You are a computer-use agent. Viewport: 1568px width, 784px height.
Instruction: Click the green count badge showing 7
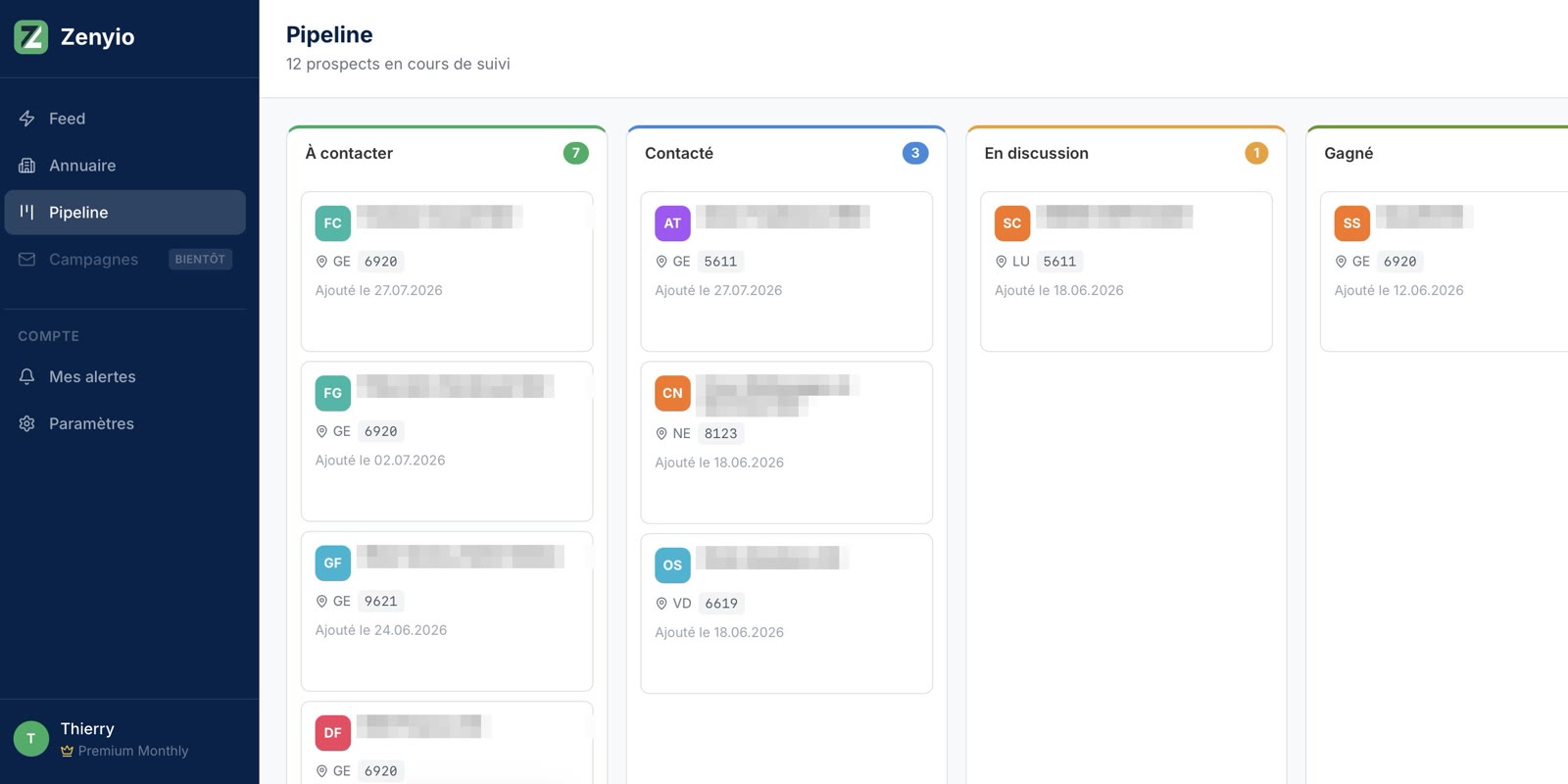(x=576, y=153)
